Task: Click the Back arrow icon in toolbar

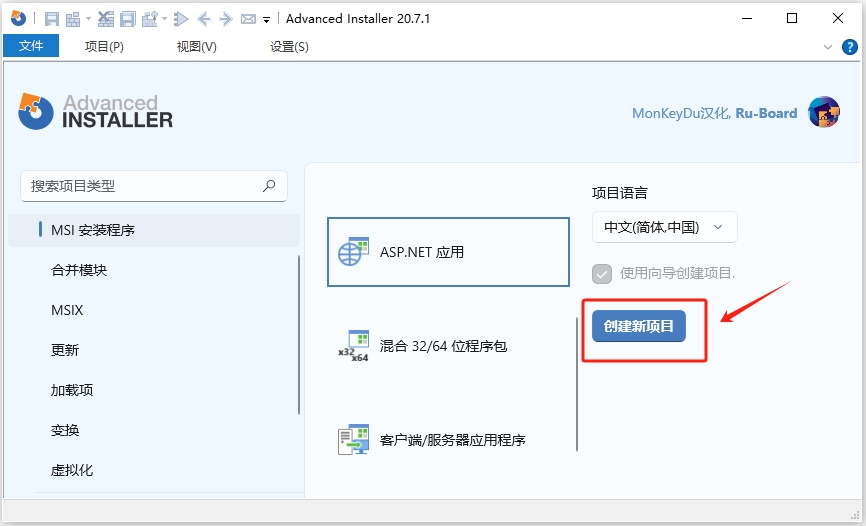Action: click(x=204, y=19)
